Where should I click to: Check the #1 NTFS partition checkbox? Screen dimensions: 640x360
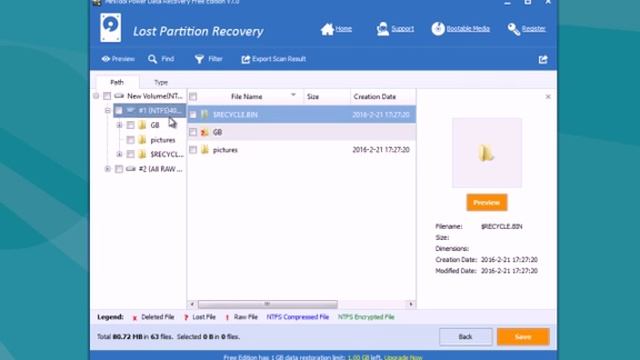coord(118,111)
